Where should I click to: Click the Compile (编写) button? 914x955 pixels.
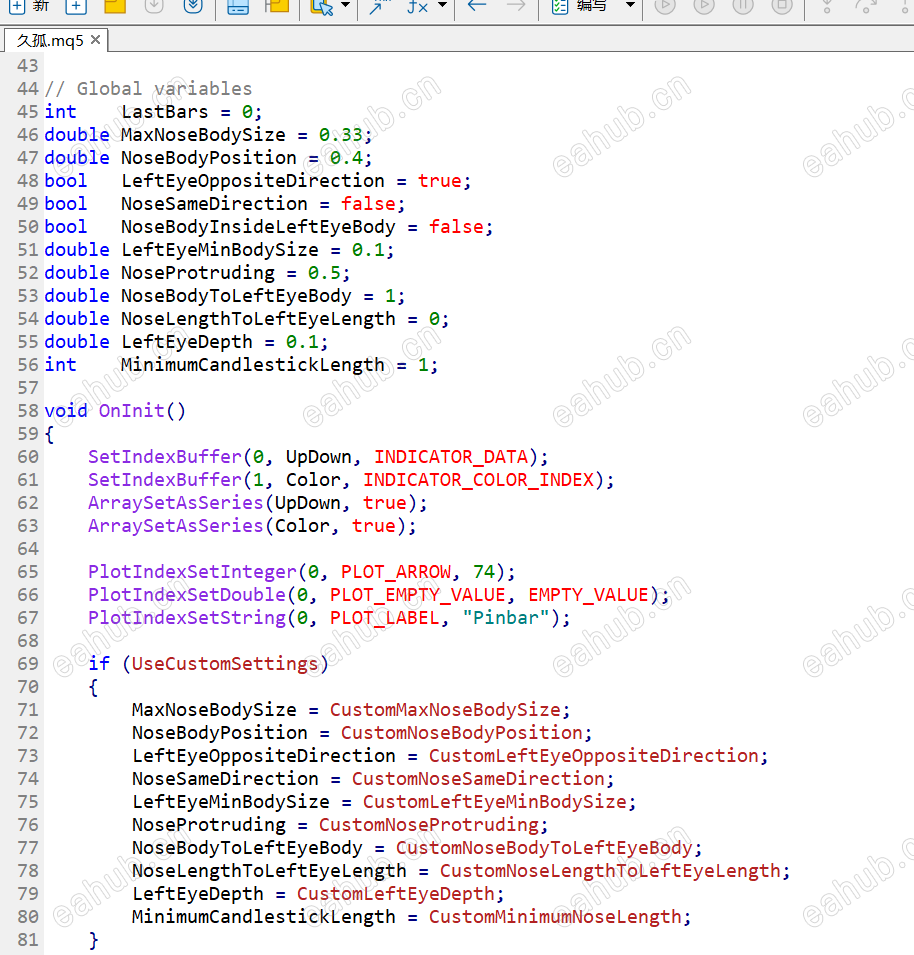coord(579,6)
